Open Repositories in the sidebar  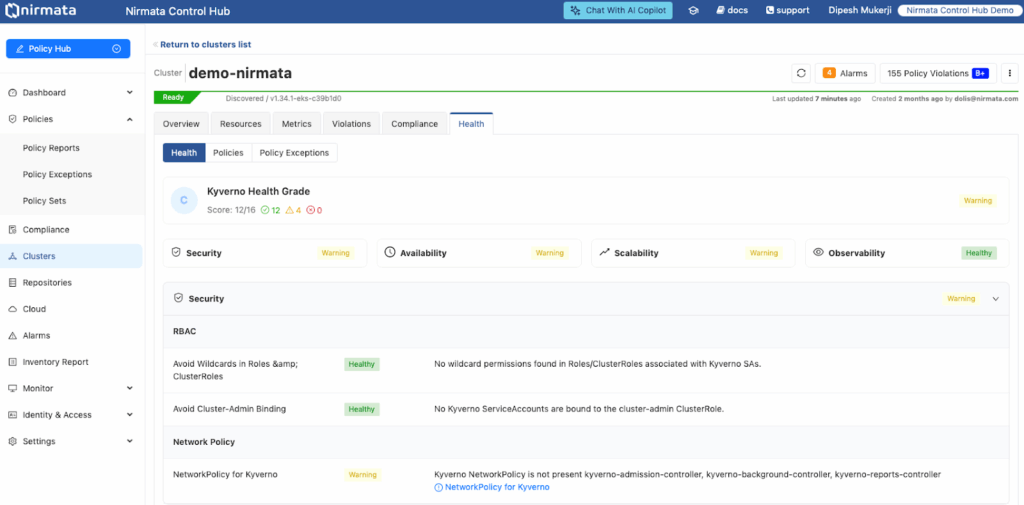pyautogui.click(x=47, y=283)
